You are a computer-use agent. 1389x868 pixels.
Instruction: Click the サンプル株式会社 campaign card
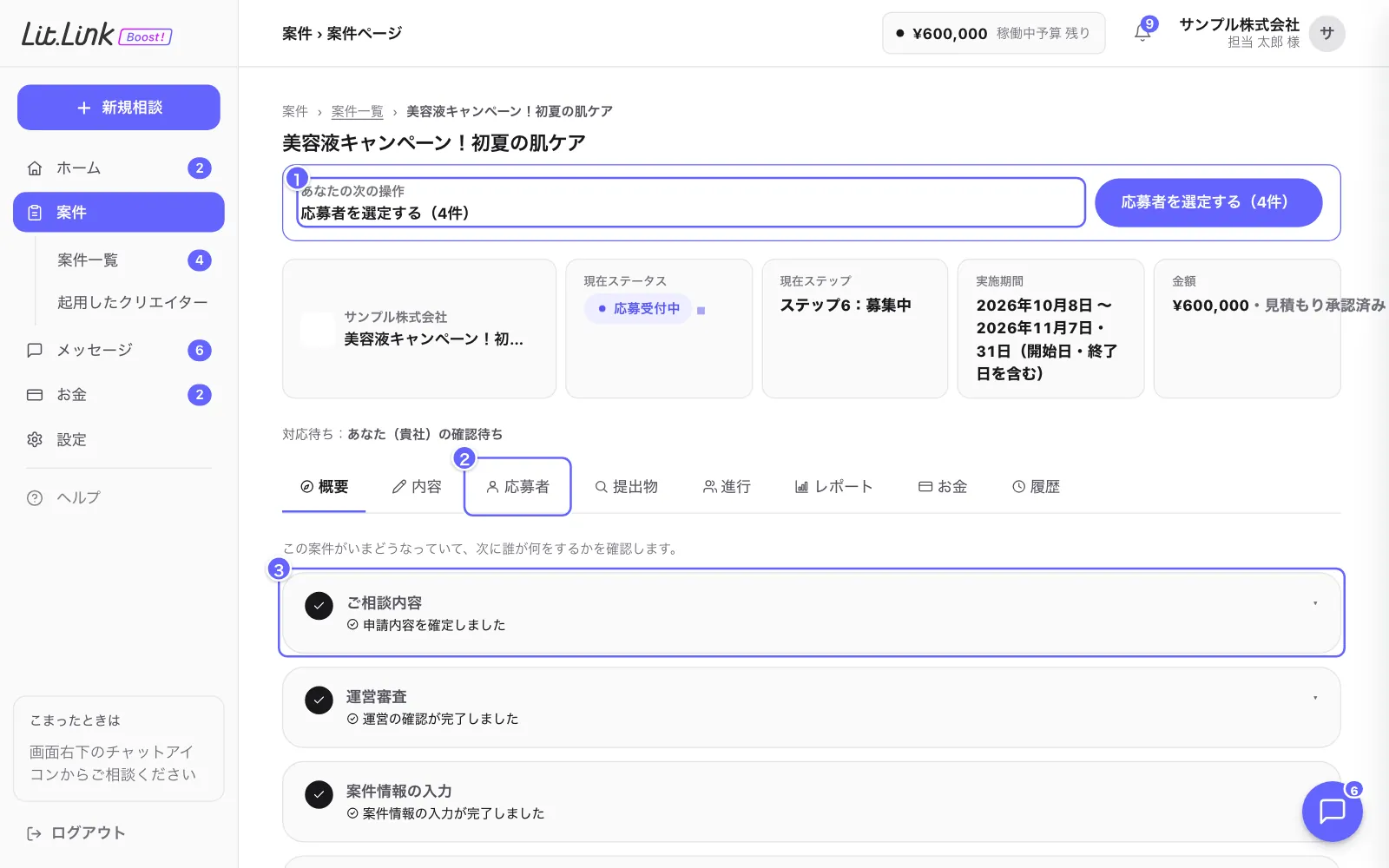(419, 329)
